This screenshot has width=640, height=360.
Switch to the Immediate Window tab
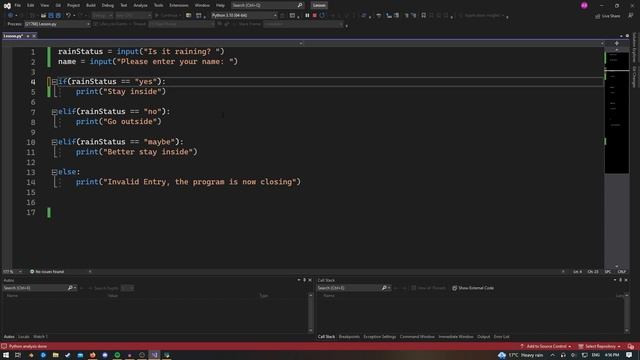click(x=456, y=337)
